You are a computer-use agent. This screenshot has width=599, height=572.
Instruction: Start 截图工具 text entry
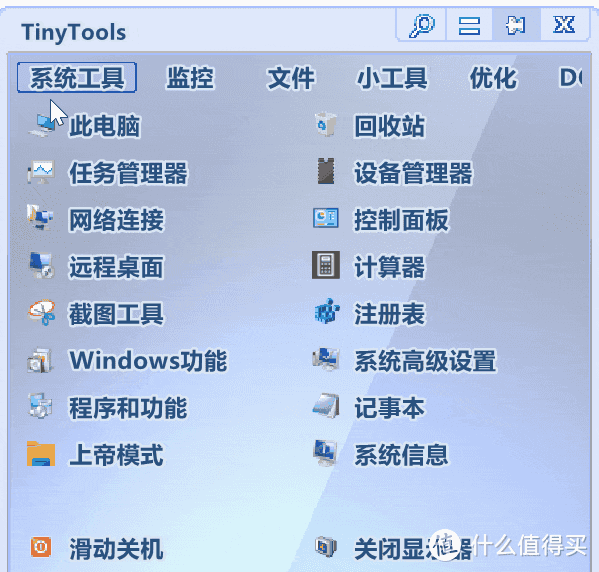pyautogui.click(x=117, y=314)
